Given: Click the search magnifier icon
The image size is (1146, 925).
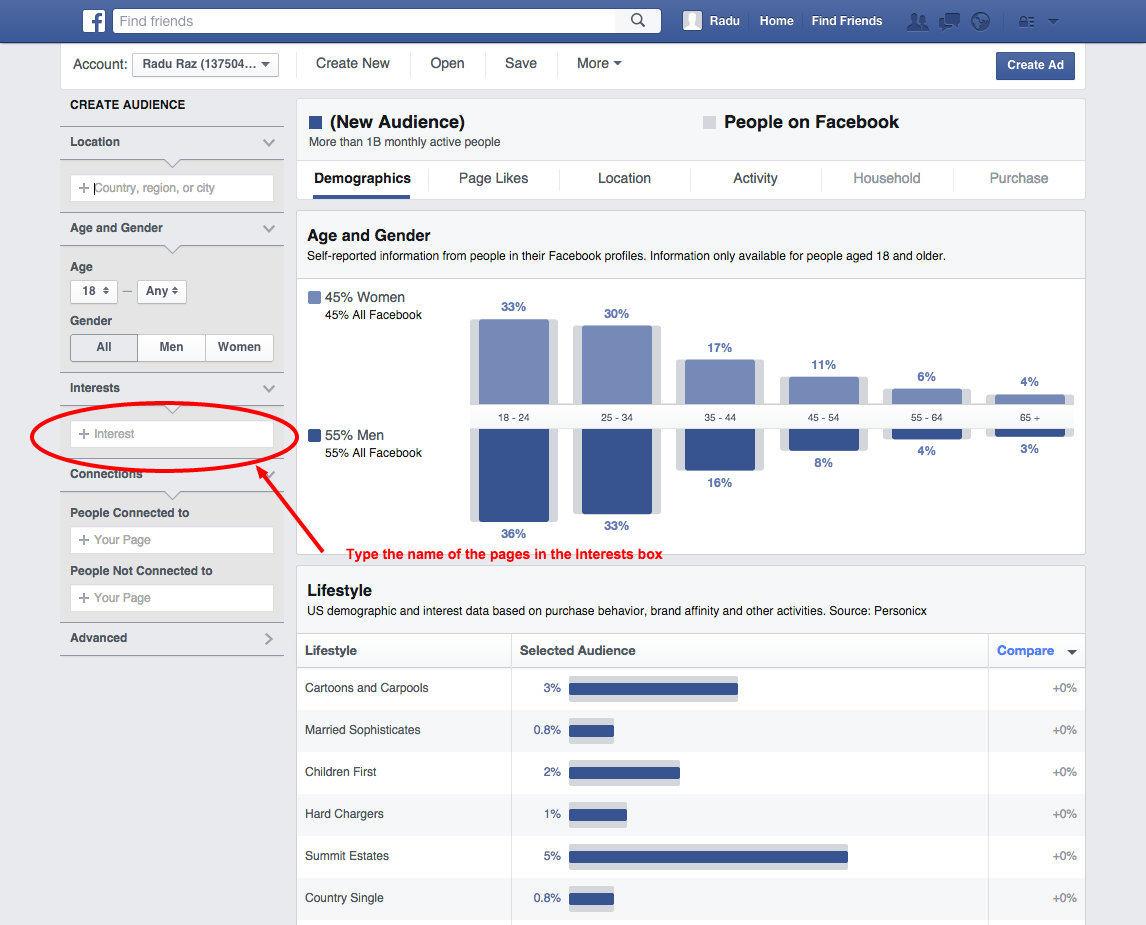Looking at the screenshot, I should click(x=638, y=20).
